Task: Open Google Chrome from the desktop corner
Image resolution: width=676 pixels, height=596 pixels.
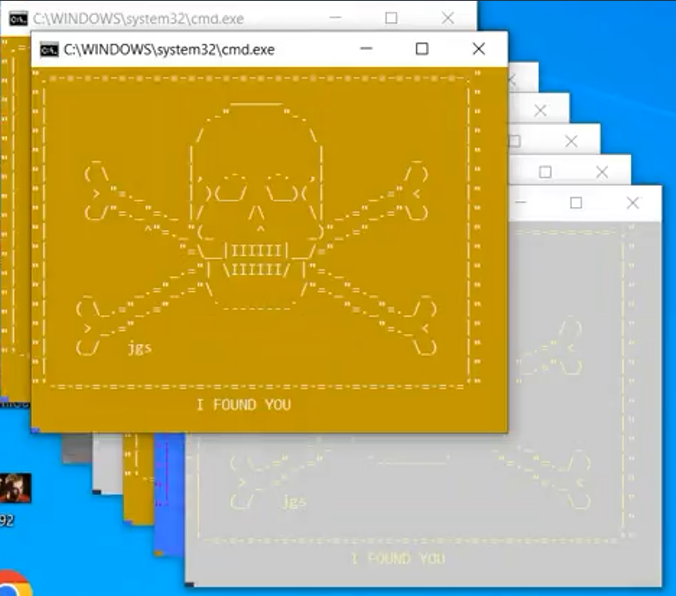Action: 10,585
